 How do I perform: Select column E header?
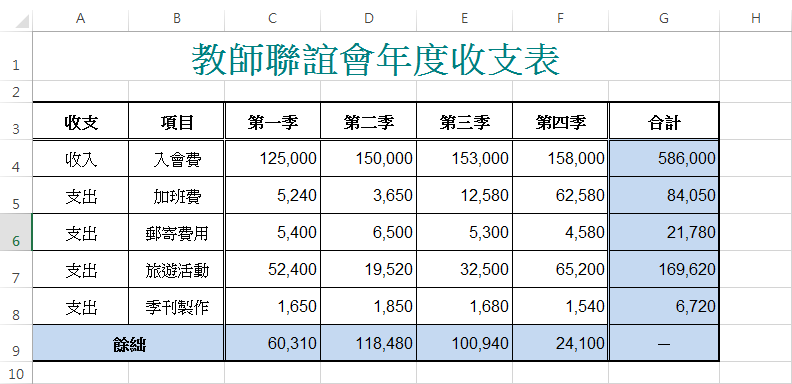click(x=465, y=18)
